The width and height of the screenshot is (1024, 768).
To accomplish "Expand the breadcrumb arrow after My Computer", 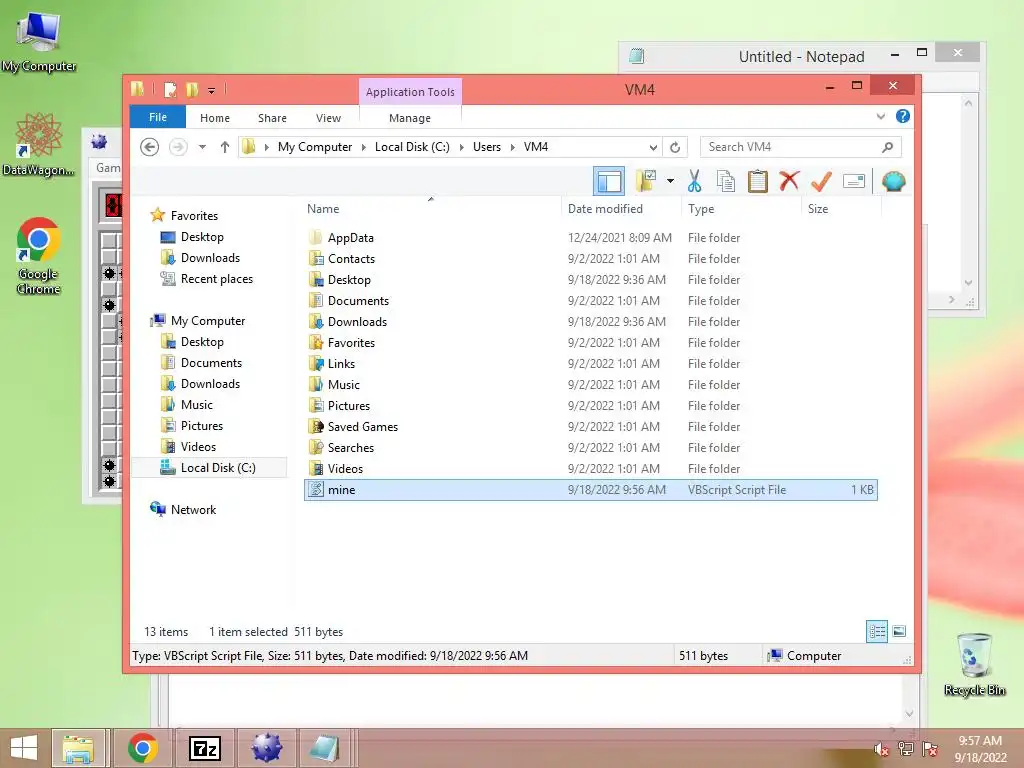I will click(364, 147).
